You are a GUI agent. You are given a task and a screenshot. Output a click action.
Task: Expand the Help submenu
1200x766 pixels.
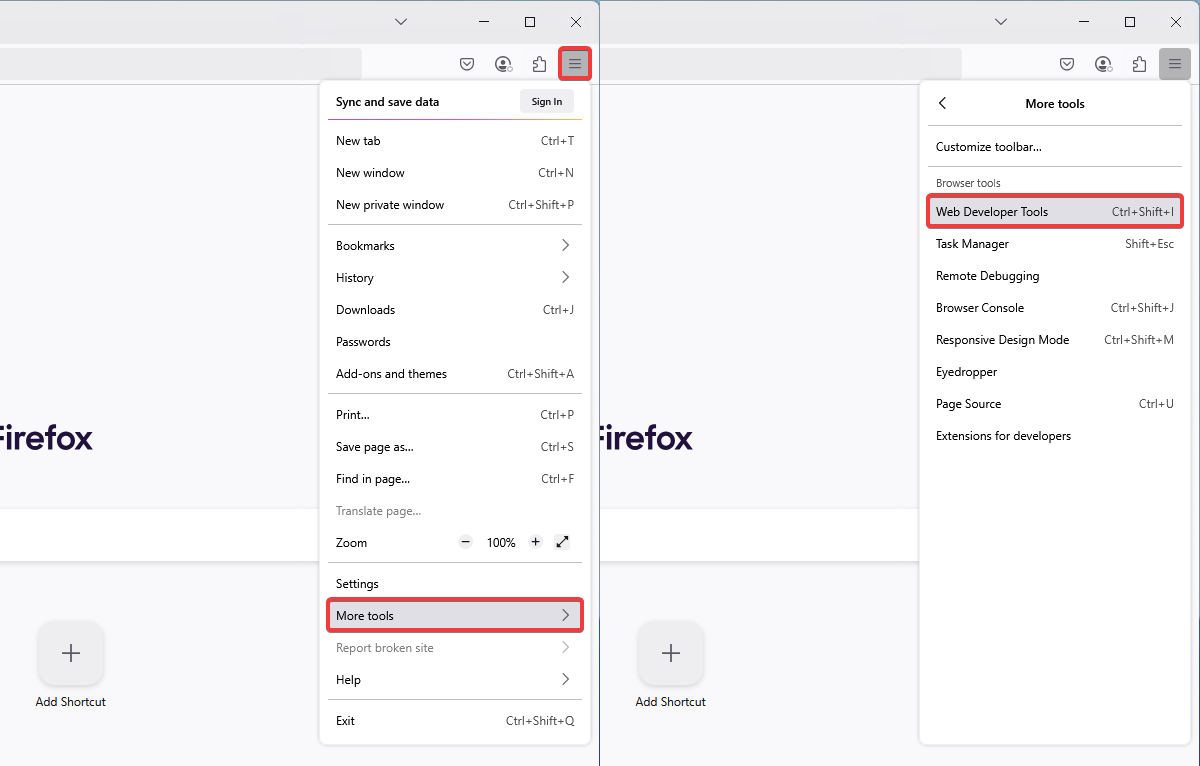tap(455, 680)
